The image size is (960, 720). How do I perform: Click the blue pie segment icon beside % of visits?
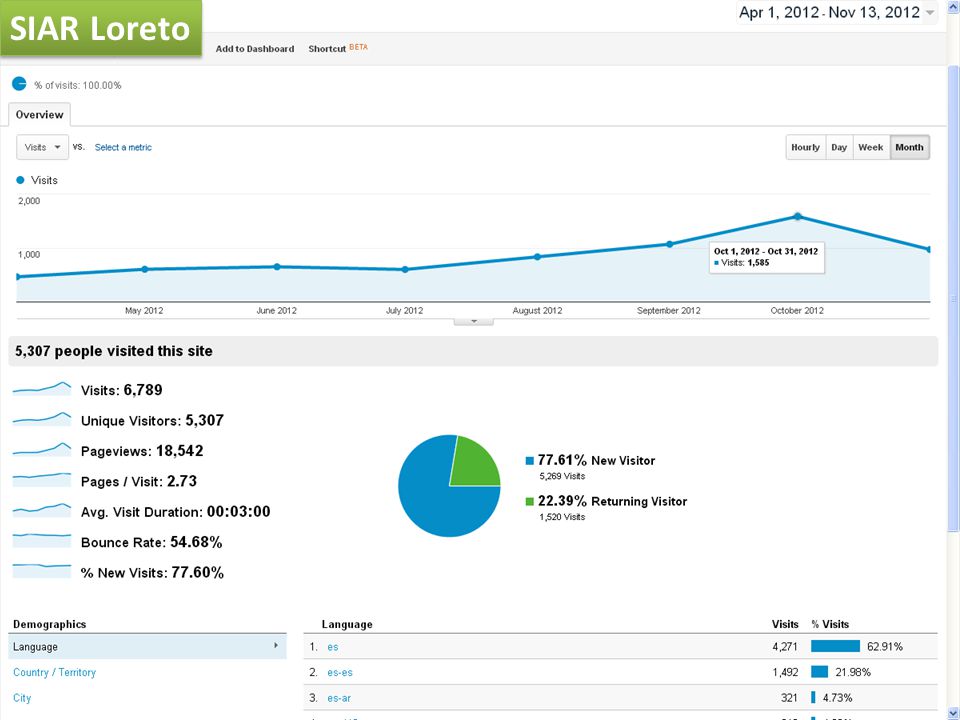19,84
